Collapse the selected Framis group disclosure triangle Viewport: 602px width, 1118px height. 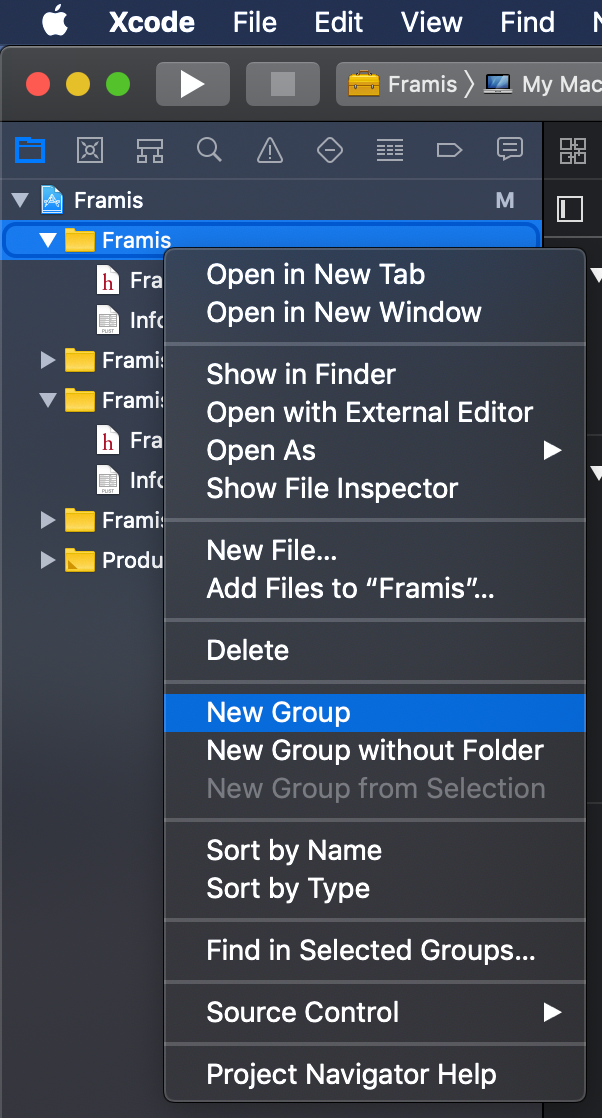tap(47, 240)
